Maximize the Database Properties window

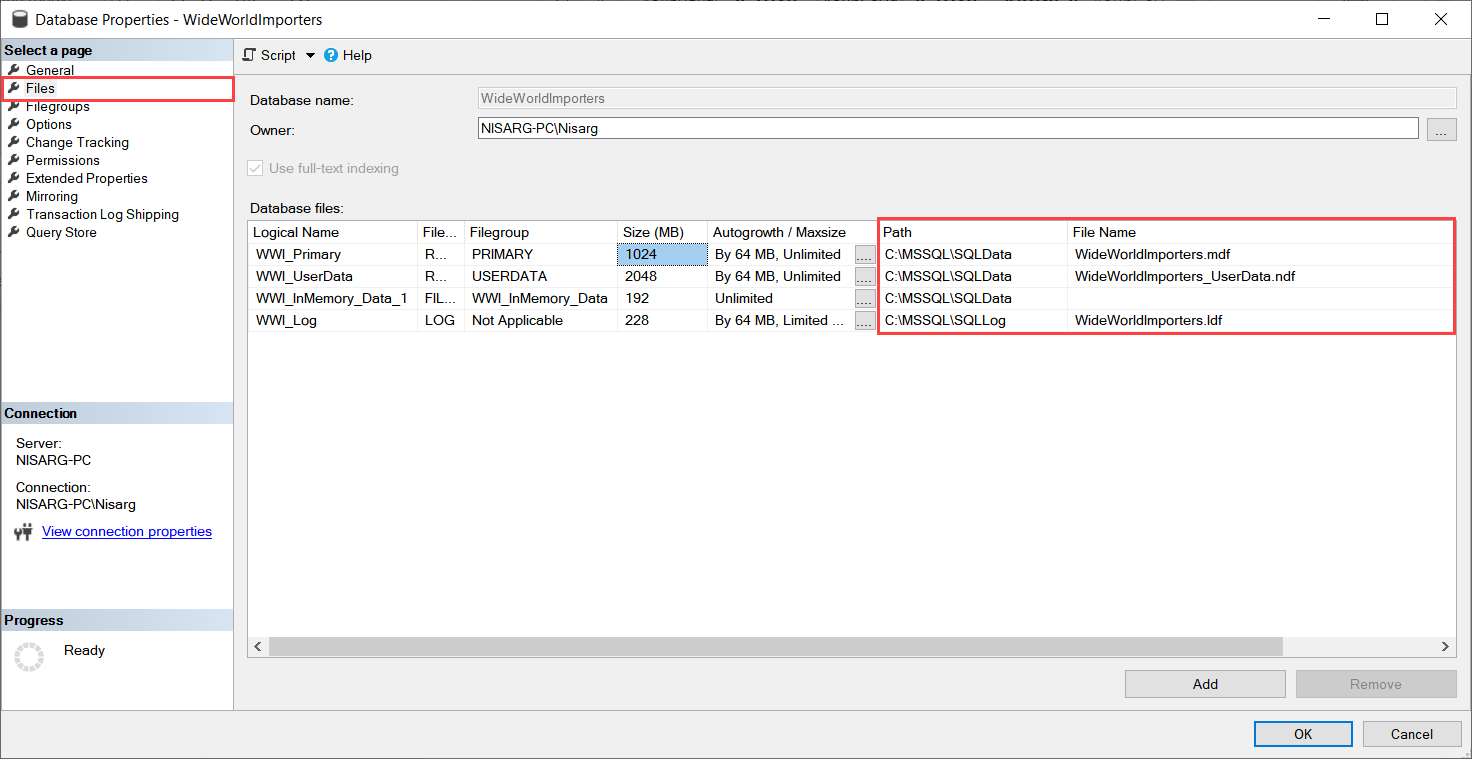1382,19
